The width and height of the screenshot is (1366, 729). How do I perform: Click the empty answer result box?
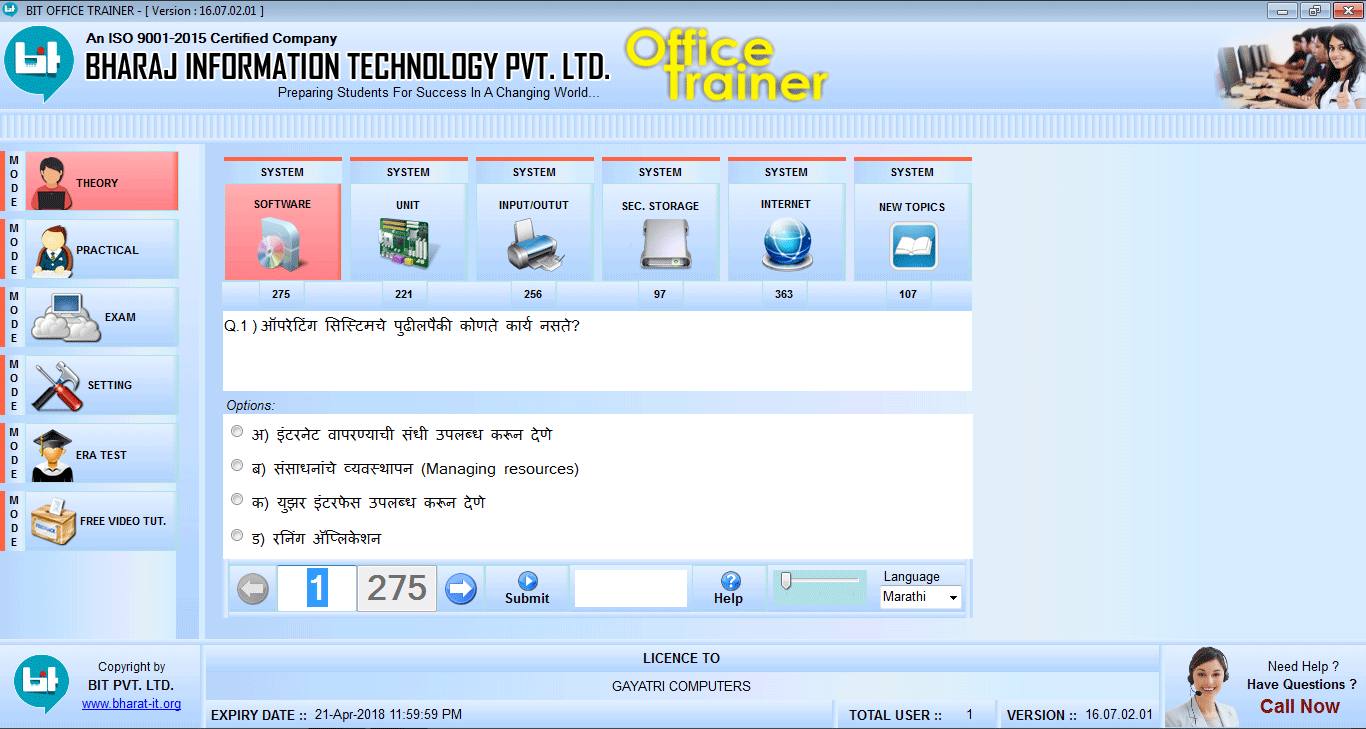pyautogui.click(x=631, y=588)
